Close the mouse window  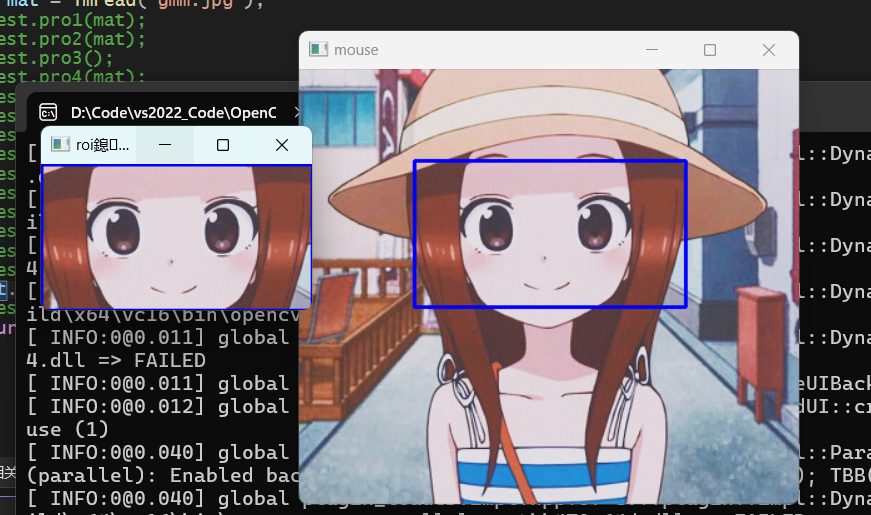(x=769, y=50)
